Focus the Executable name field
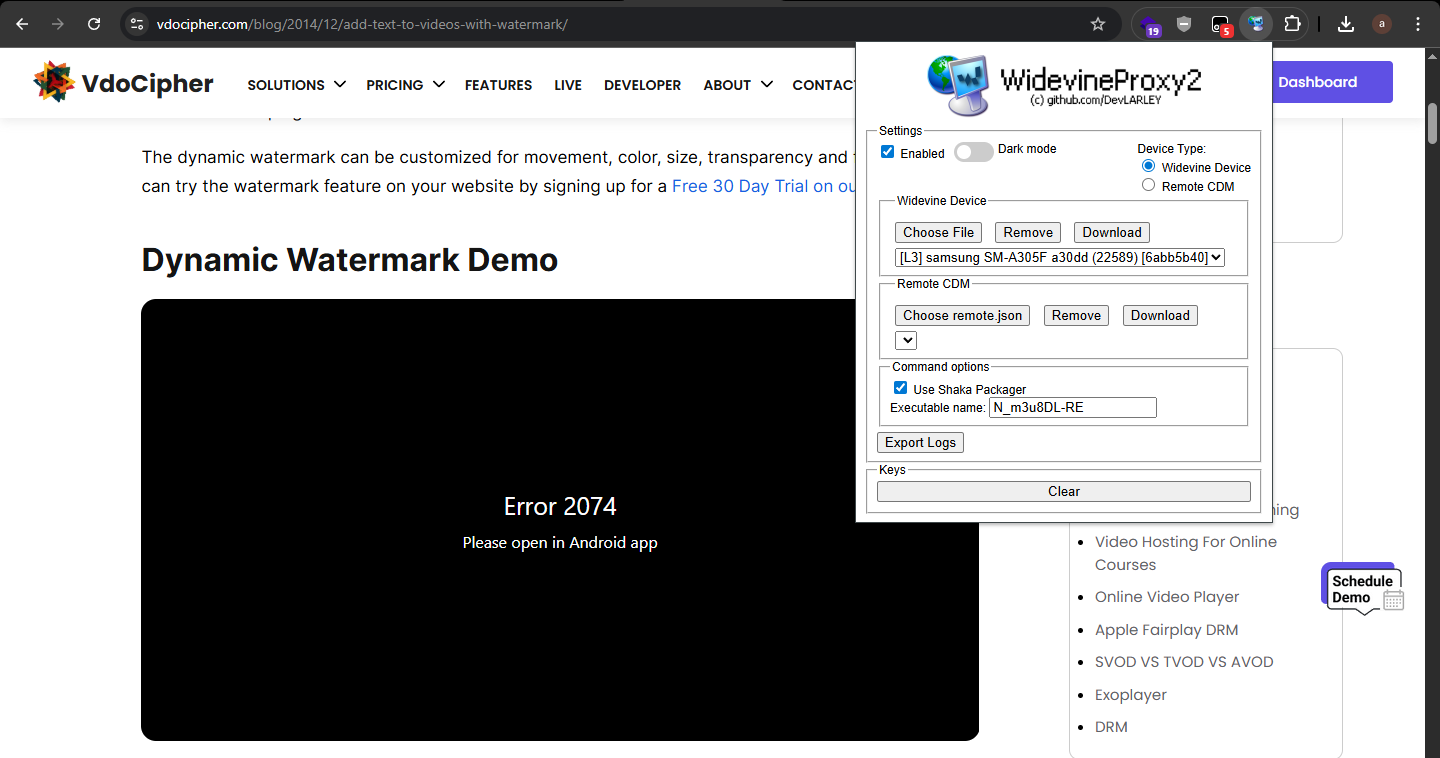The width and height of the screenshot is (1440, 758). pyautogui.click(x=1072, y=407)
